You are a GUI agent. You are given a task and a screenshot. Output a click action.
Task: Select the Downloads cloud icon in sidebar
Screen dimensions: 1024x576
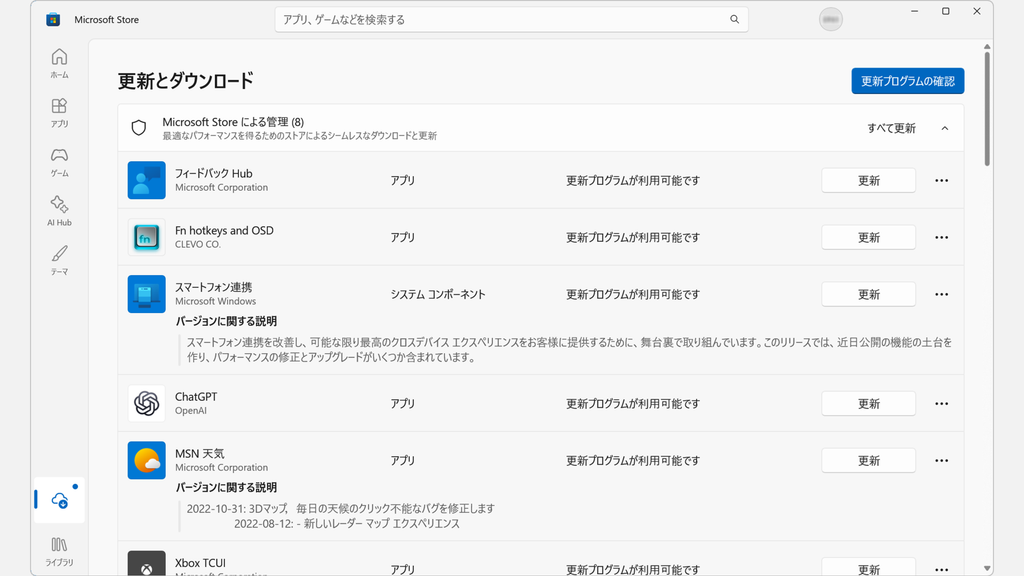point(59,500)
